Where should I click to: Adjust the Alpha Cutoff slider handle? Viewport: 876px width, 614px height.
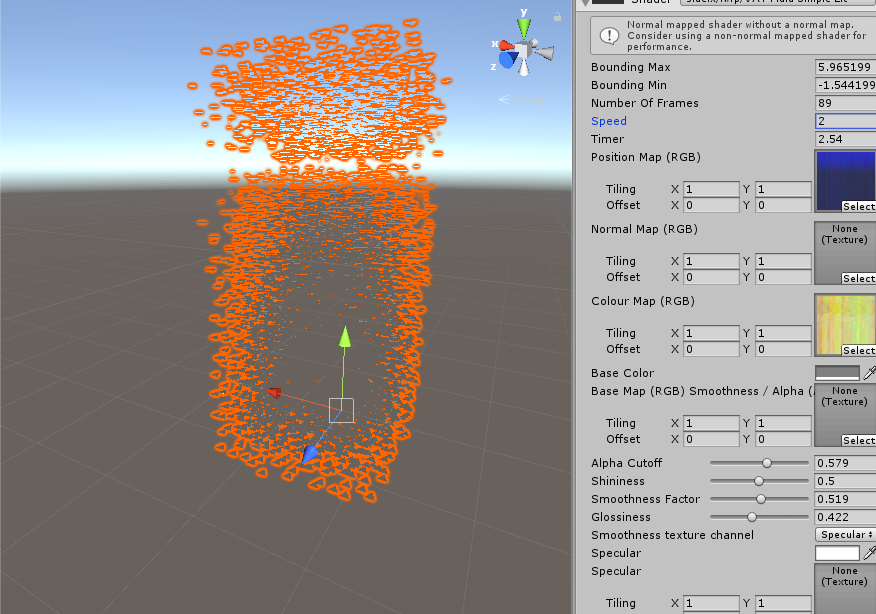(766, 463)
